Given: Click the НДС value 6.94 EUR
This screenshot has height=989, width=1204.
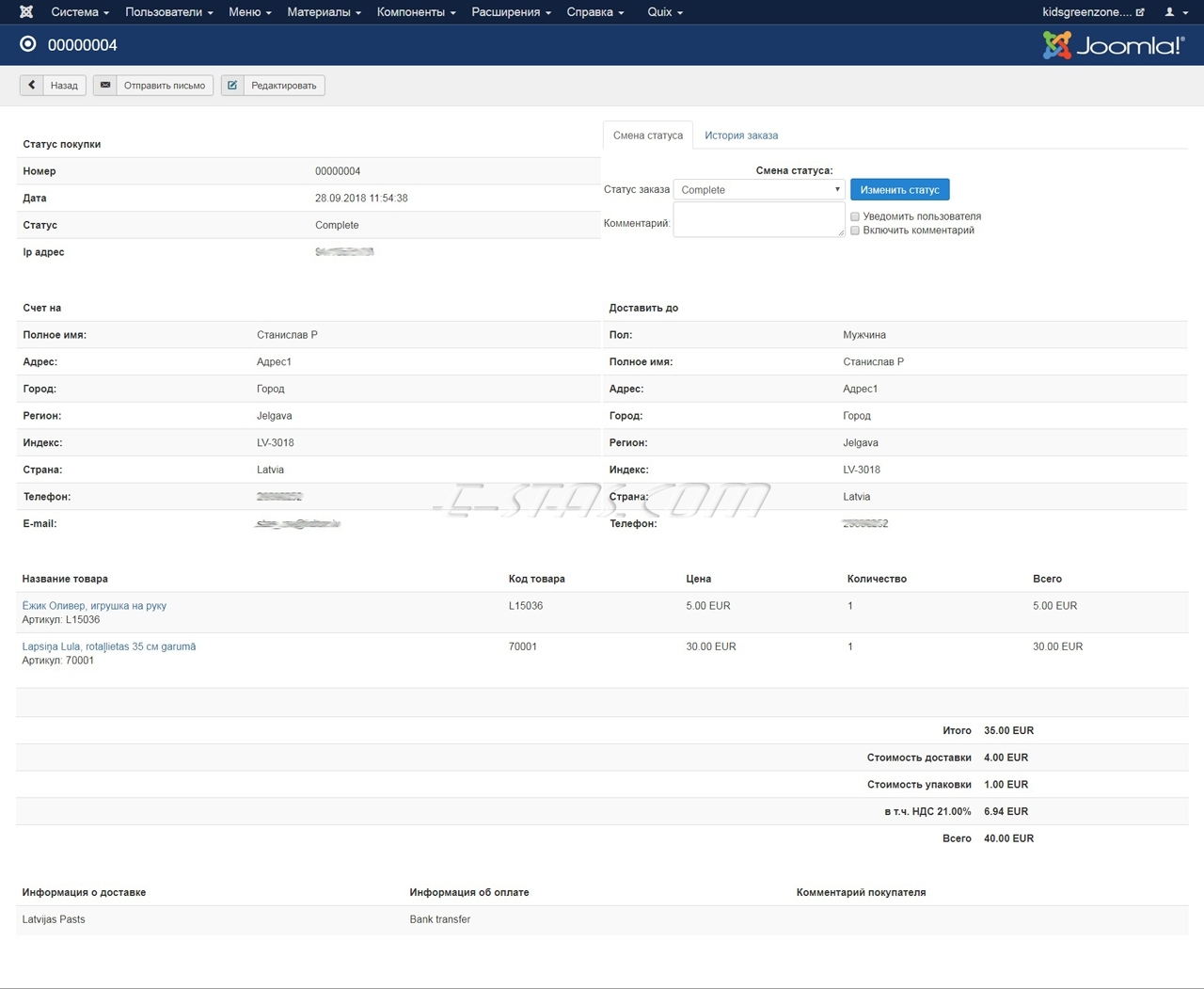Looking at the screenshot, I should [x=1006, y=811].
